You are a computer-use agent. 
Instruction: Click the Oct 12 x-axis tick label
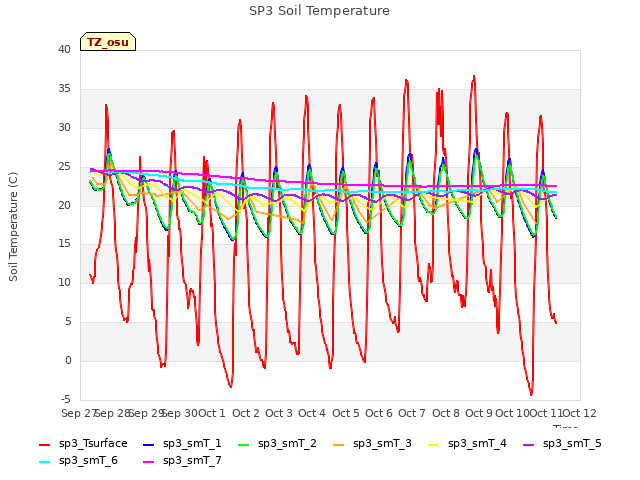[x=579, y=413]
